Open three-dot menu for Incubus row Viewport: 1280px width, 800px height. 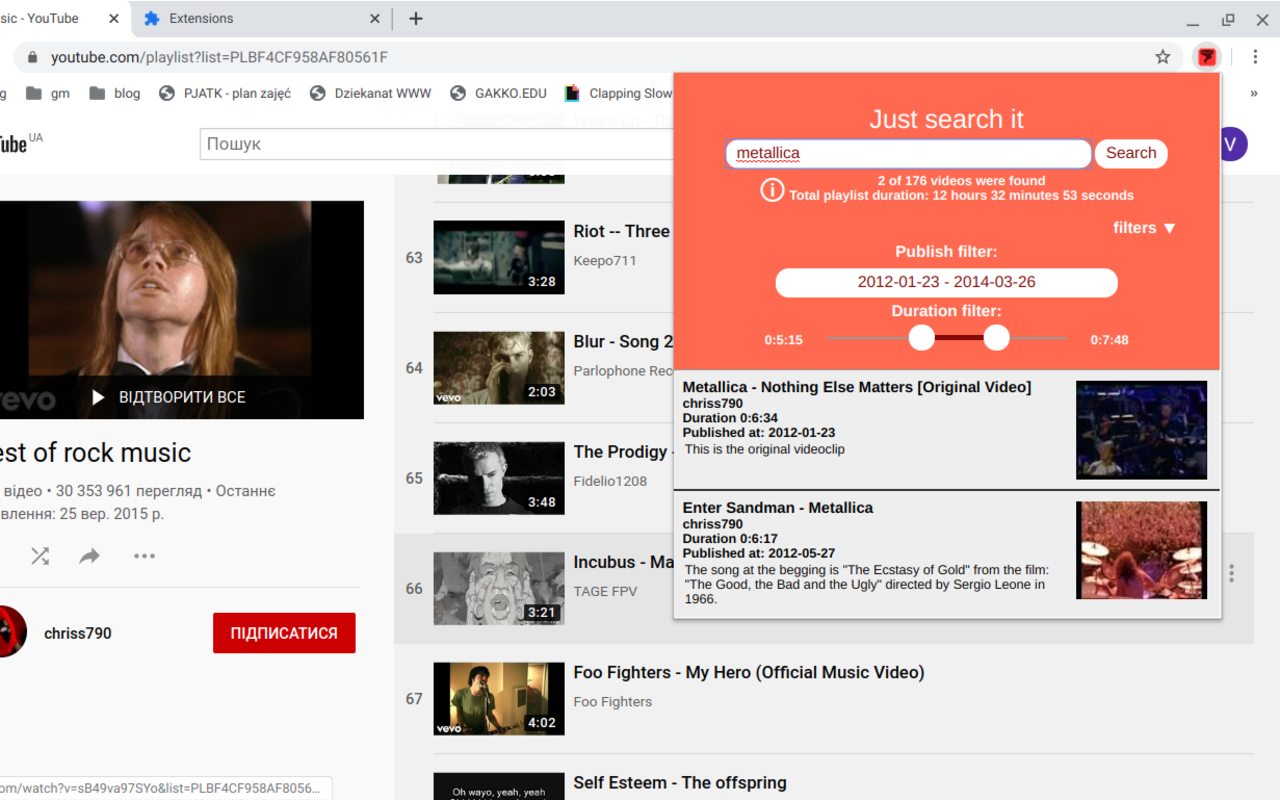tap(1232, 573)
